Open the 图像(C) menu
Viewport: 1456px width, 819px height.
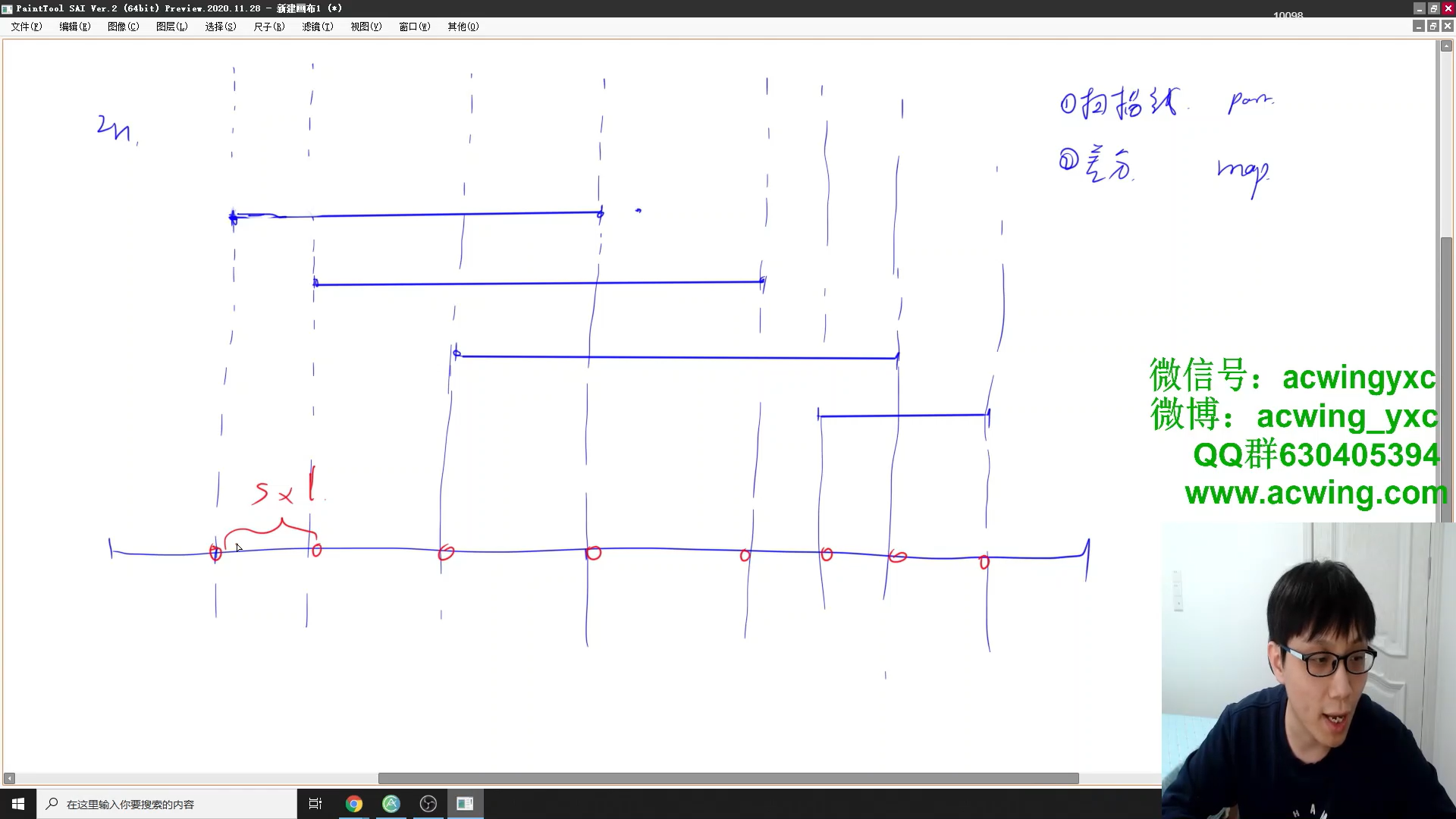click(x=123, y=27)
